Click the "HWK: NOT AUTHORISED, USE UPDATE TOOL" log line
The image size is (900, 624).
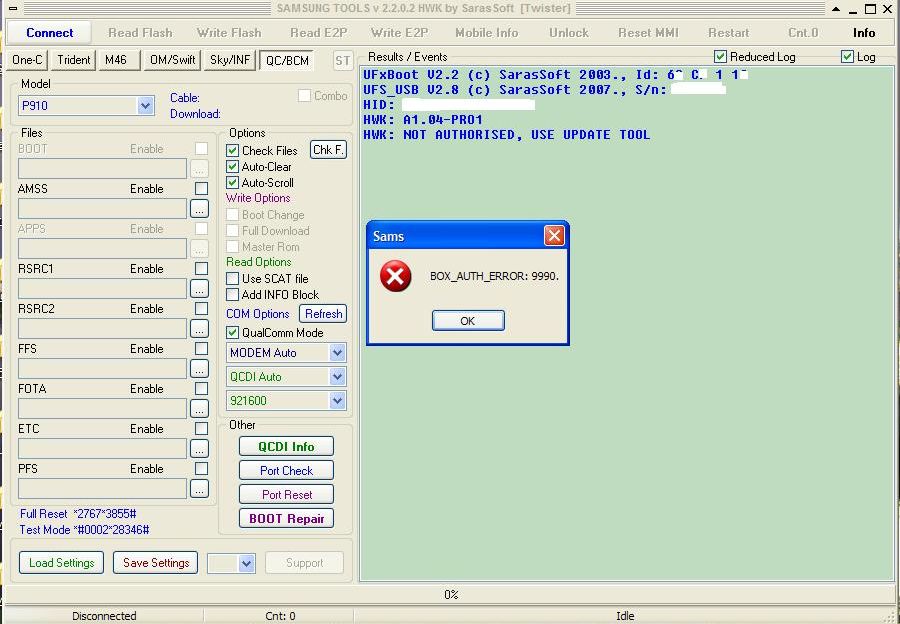[506, 135]
